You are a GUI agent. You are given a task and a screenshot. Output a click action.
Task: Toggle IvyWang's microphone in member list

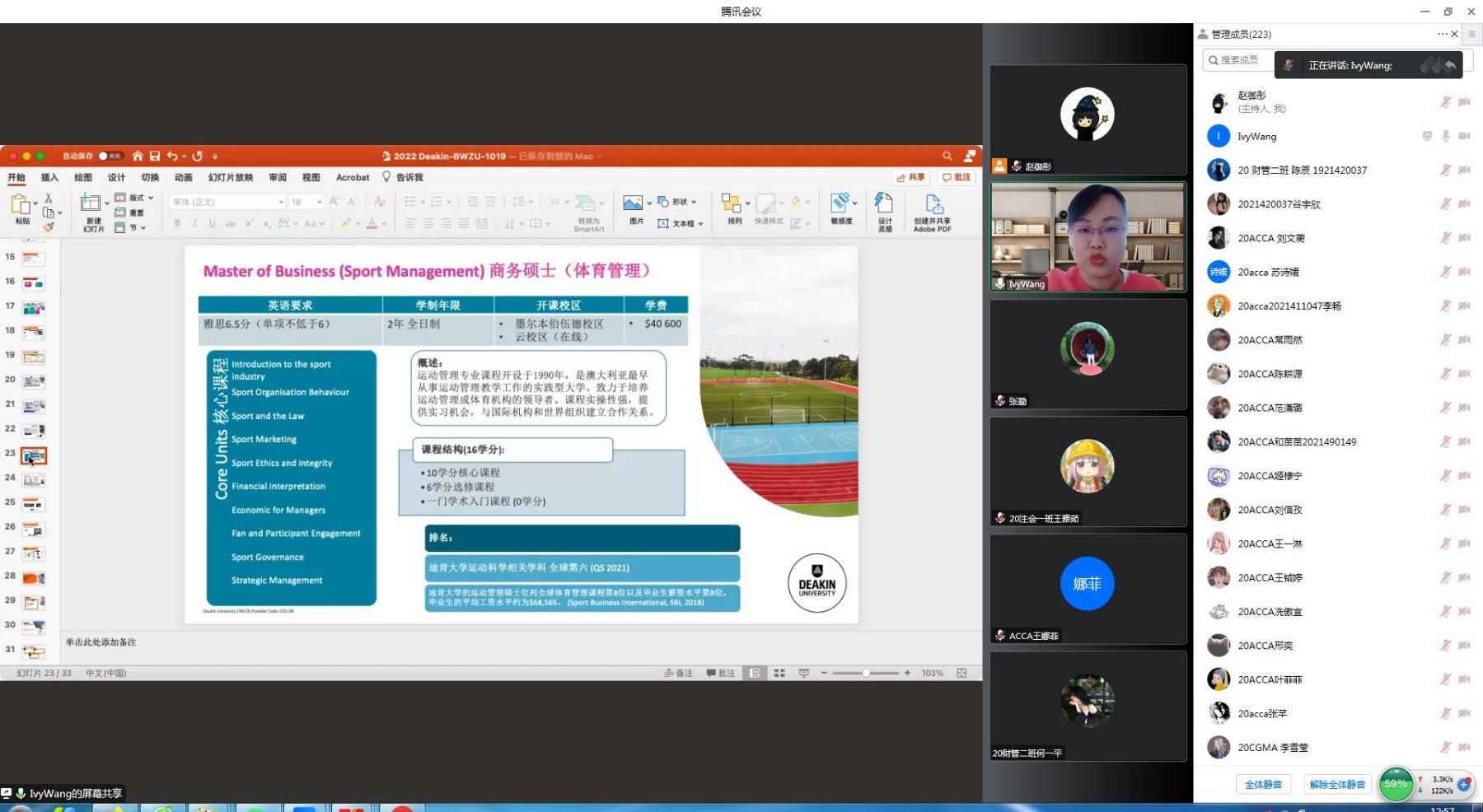(1445, 136)
